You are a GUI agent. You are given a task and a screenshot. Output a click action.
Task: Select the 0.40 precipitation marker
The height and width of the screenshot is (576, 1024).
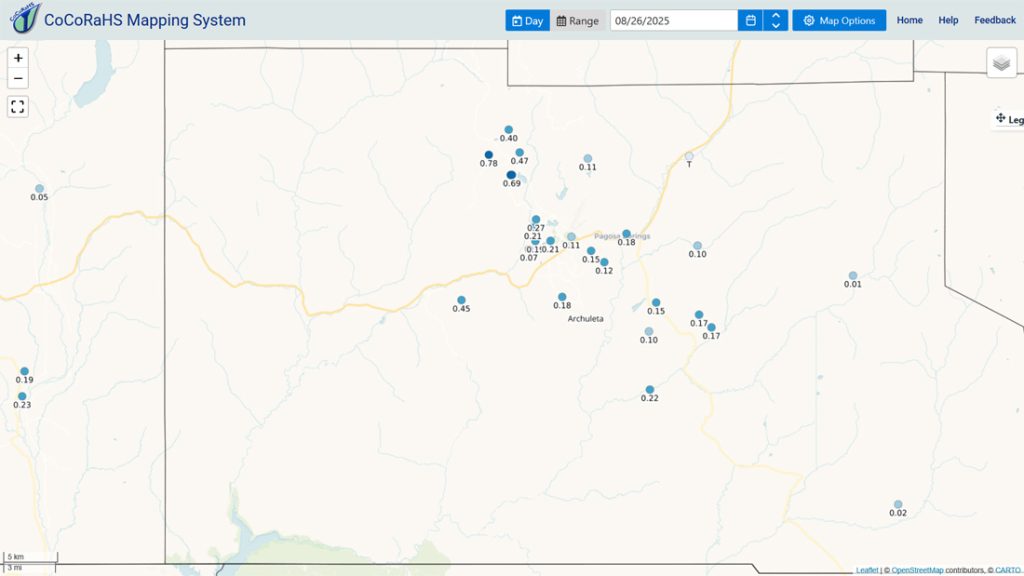coord(509,130)
